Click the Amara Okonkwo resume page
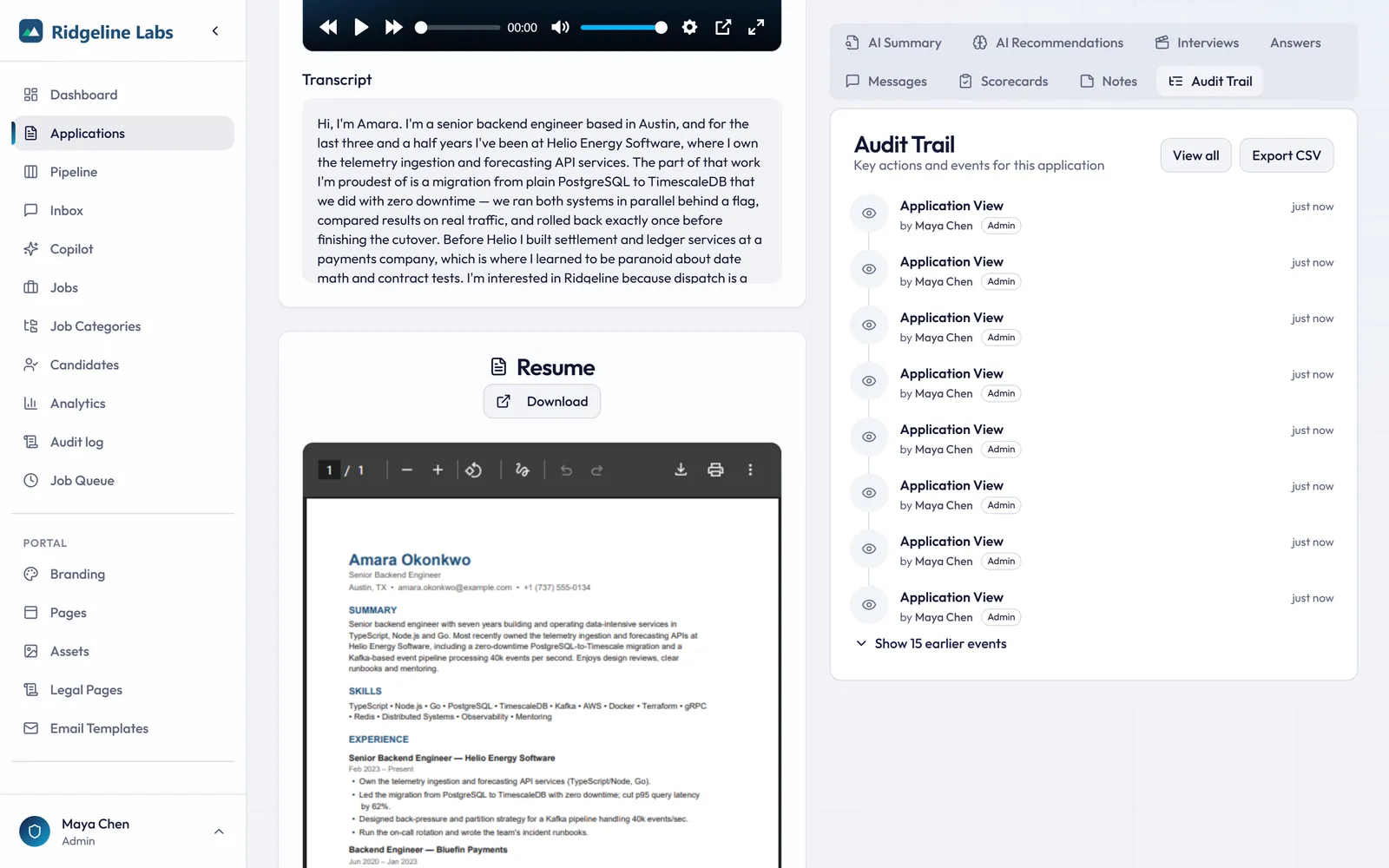Screen dimensions: 1389x868 click(542, 682)
